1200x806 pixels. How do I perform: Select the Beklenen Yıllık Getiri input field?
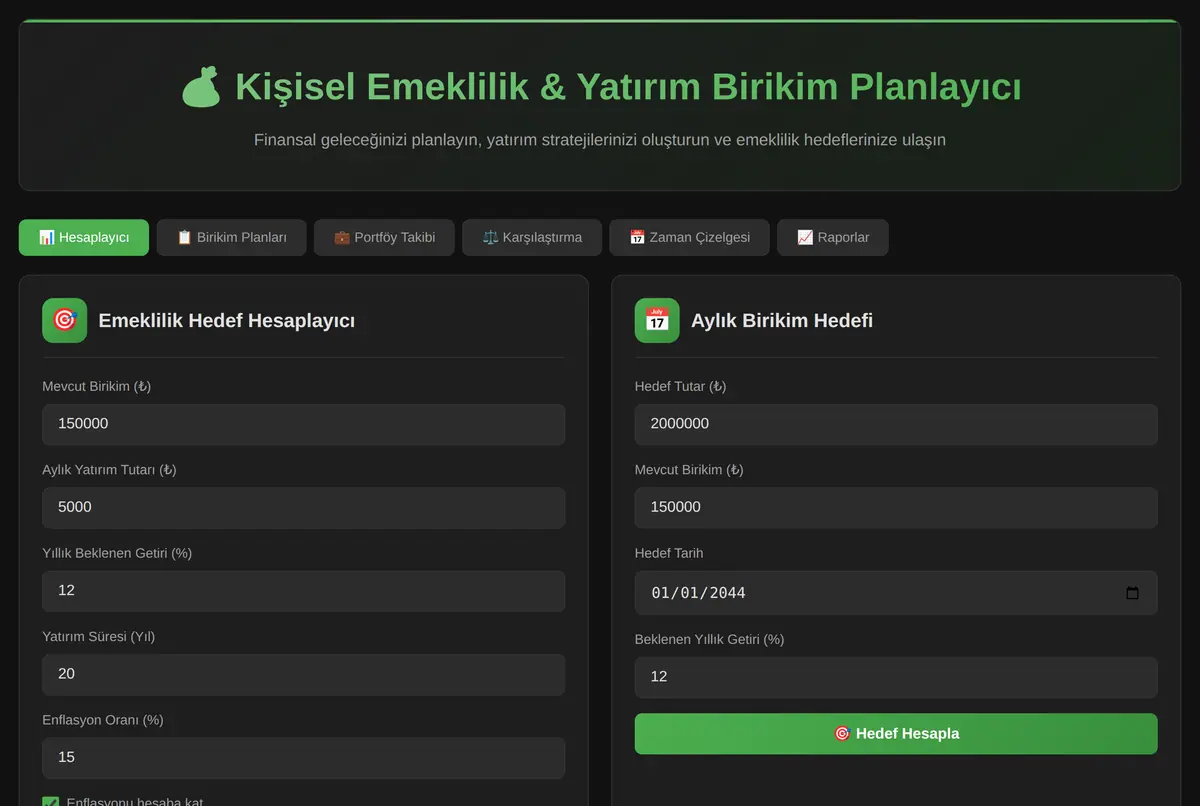point(896,677)
